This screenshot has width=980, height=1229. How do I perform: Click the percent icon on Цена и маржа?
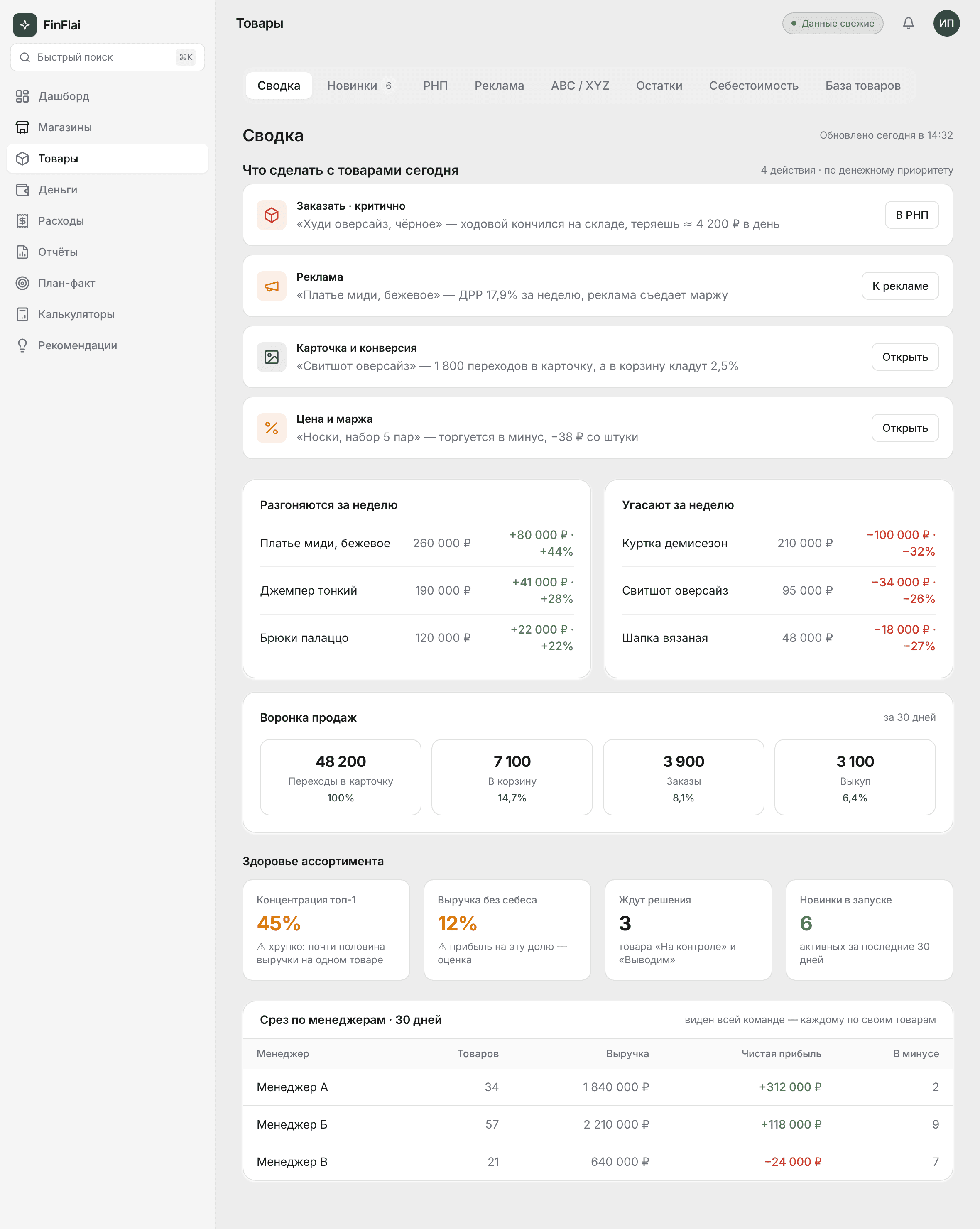(271, 428)
